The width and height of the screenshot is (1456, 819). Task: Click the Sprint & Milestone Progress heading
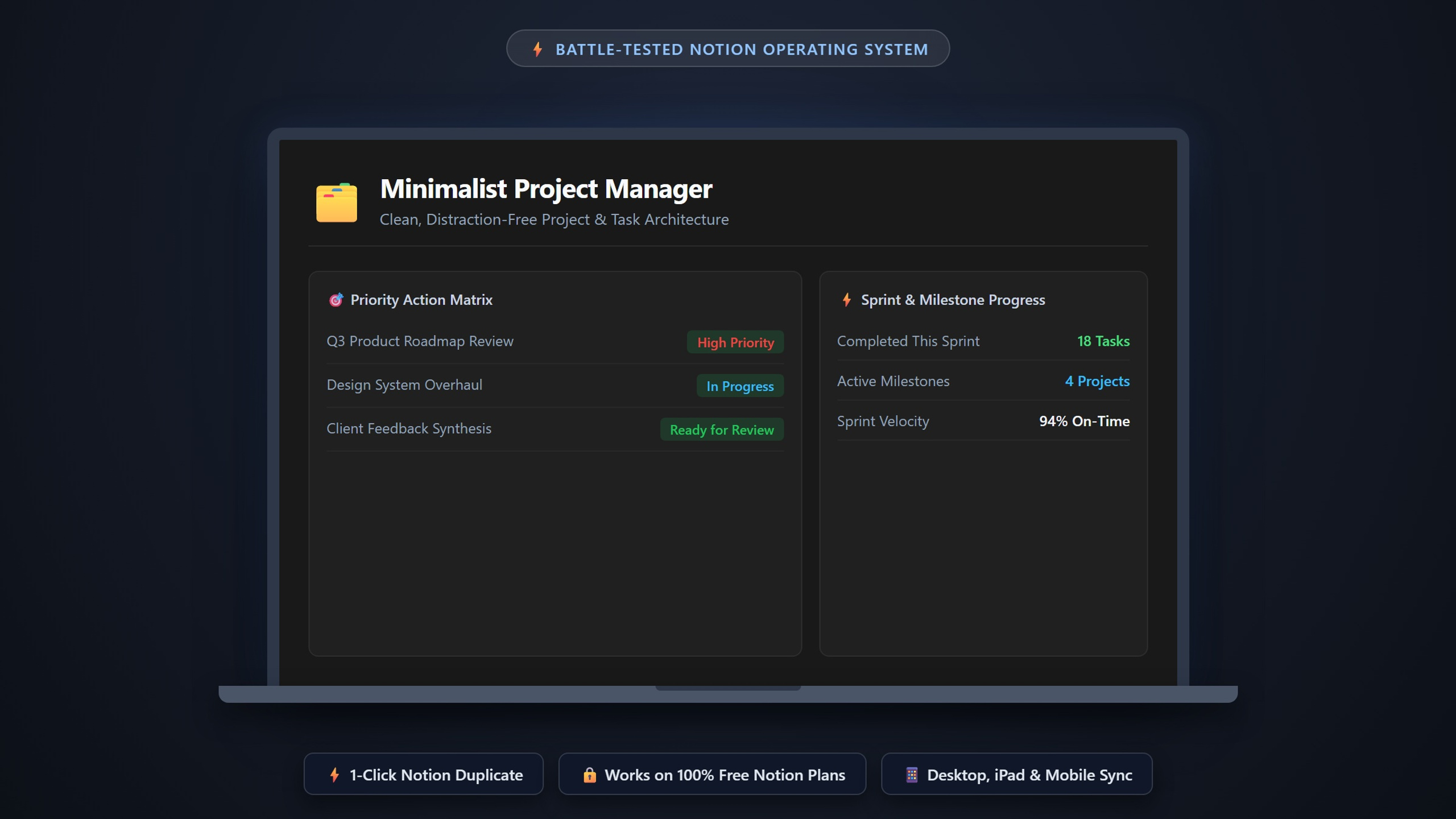click(953, 300)
